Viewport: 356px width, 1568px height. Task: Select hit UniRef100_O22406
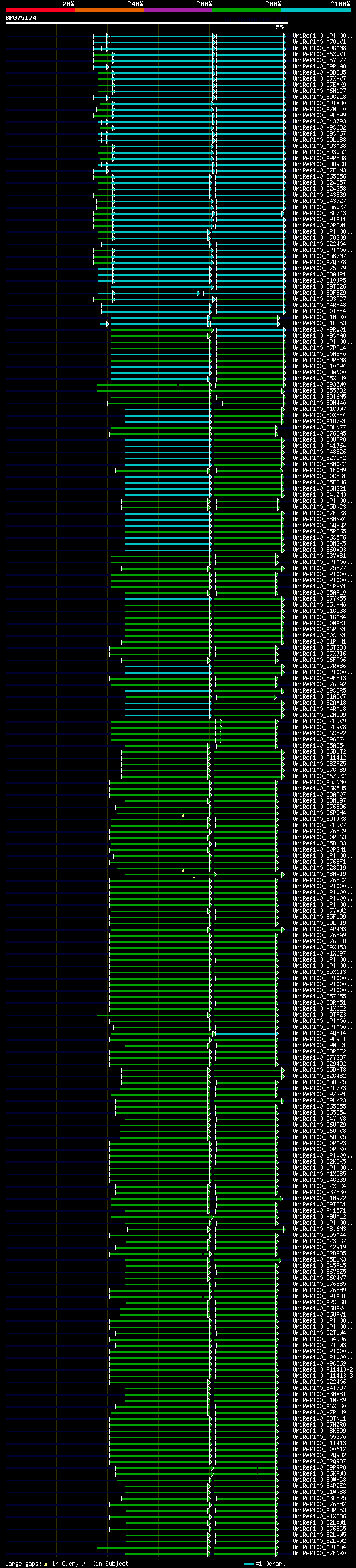[x=319, y=1381]
